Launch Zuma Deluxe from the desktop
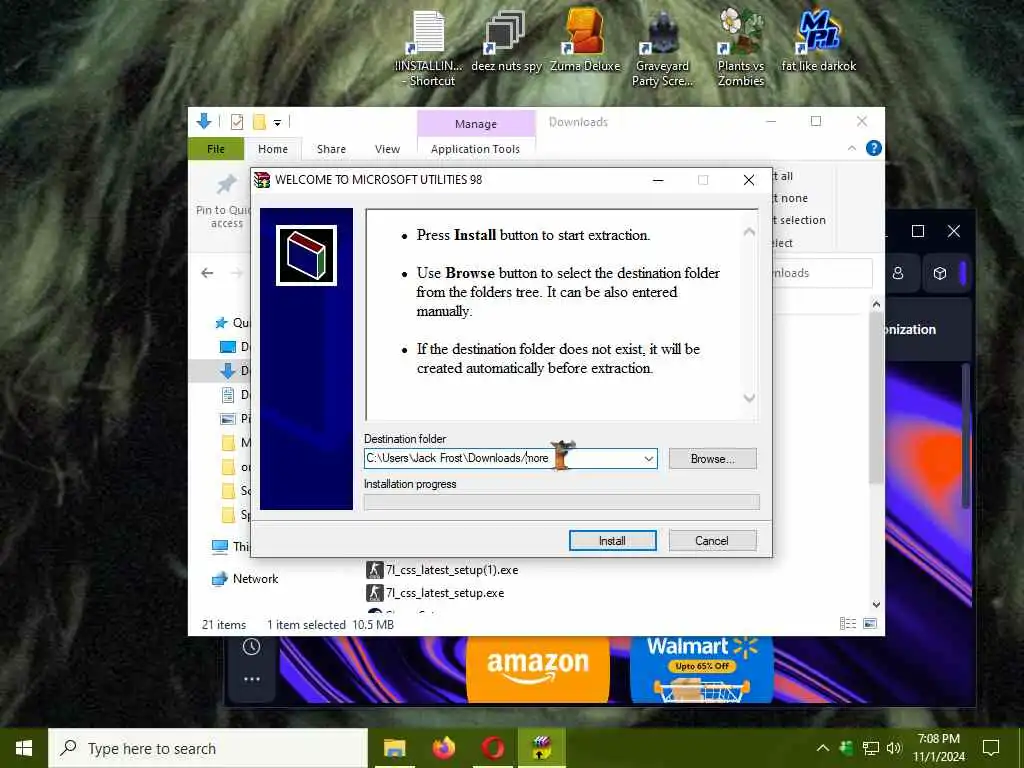Screen dimensions: 1024x768 point(584,40)
